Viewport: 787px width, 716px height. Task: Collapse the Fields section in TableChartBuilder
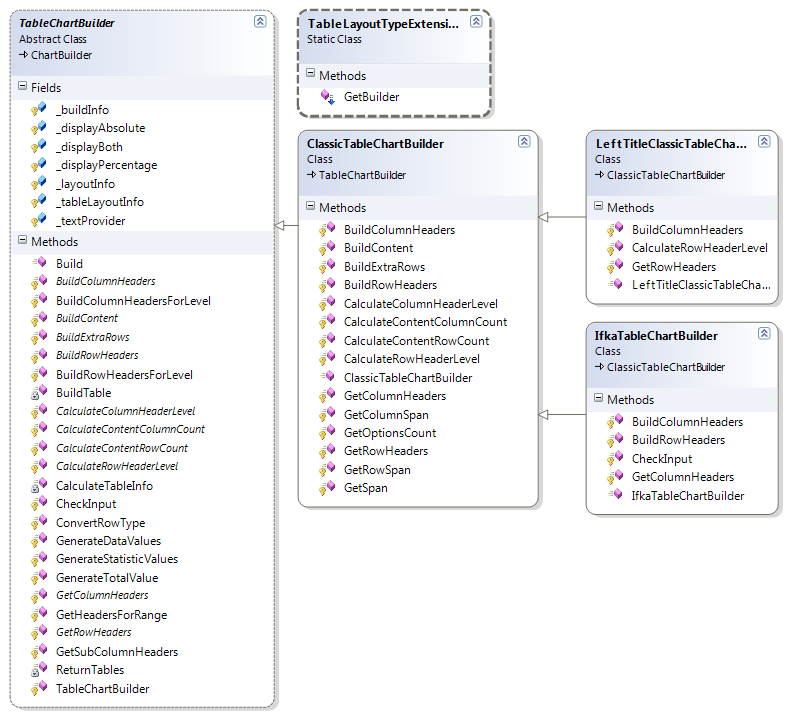point(23,88)
